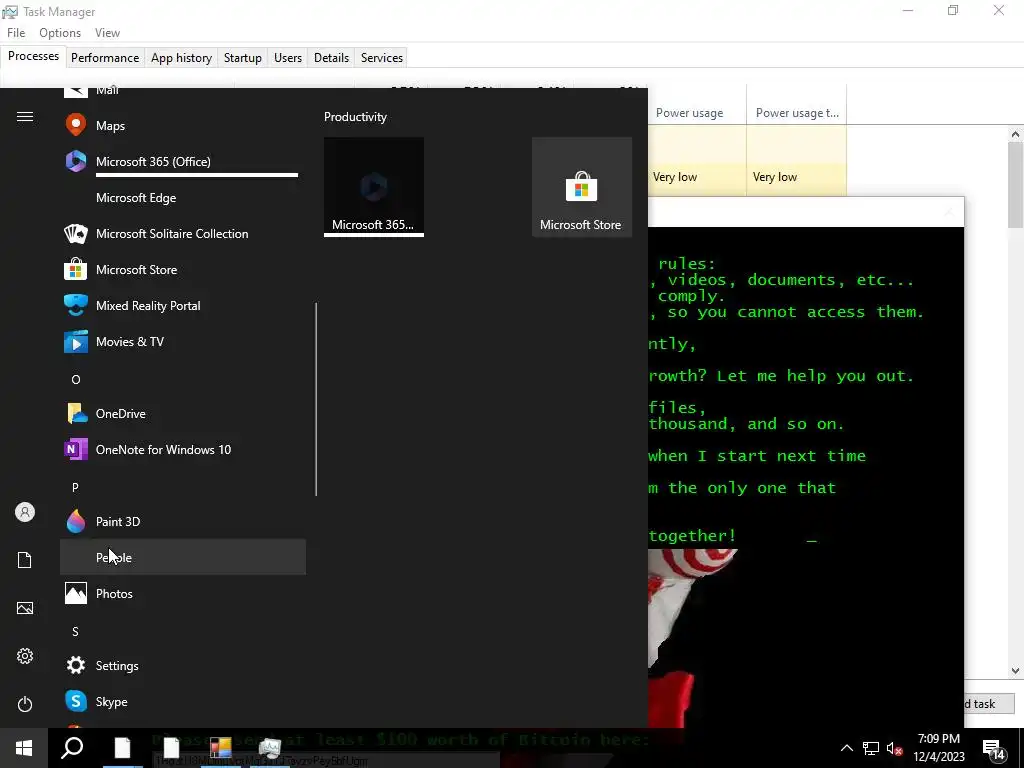Screen dimensions: 1024x768
Task: Show hidden system tray icons
Action: pyautogui.click(x=846, y=748)
